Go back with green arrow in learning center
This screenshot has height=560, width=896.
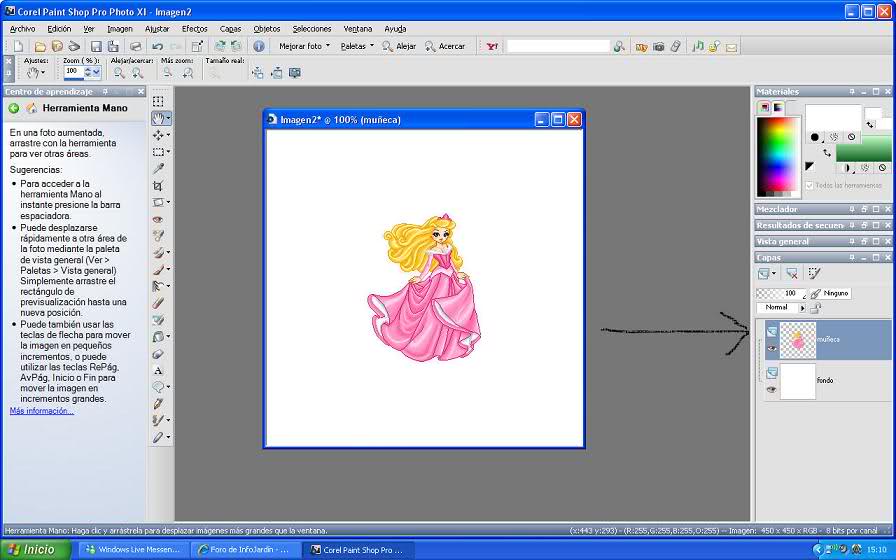(x=14, y=108)
